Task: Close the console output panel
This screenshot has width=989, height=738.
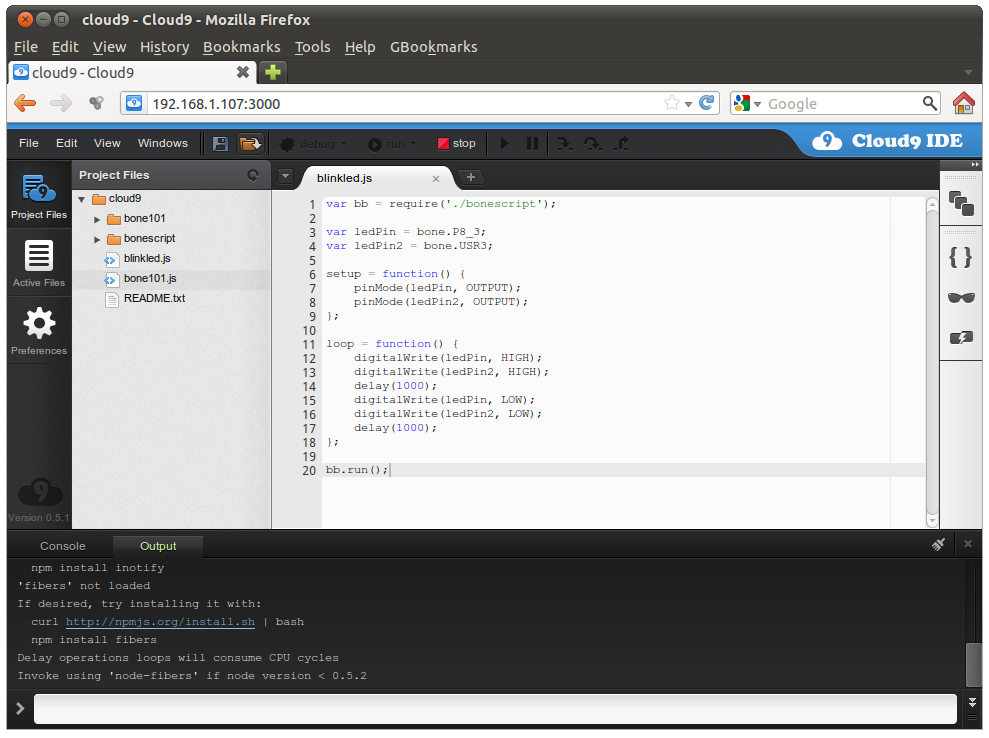Action: click(968, 544)
